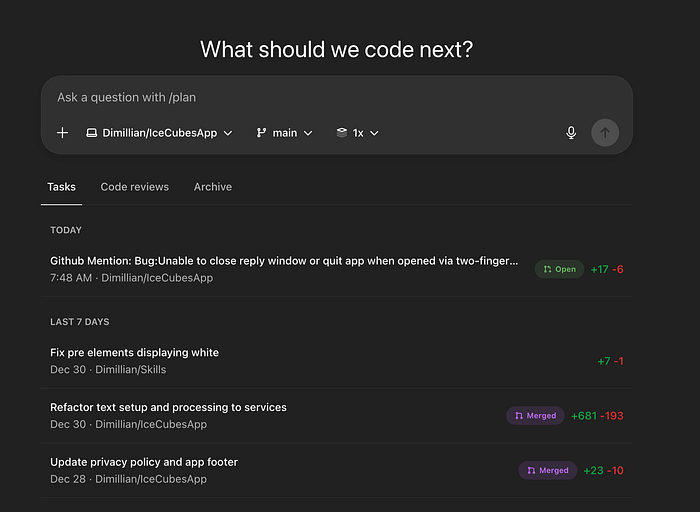Viewport: 700px width, 512px height.
Task: Click the Open pull request badge
Action: 559,269
